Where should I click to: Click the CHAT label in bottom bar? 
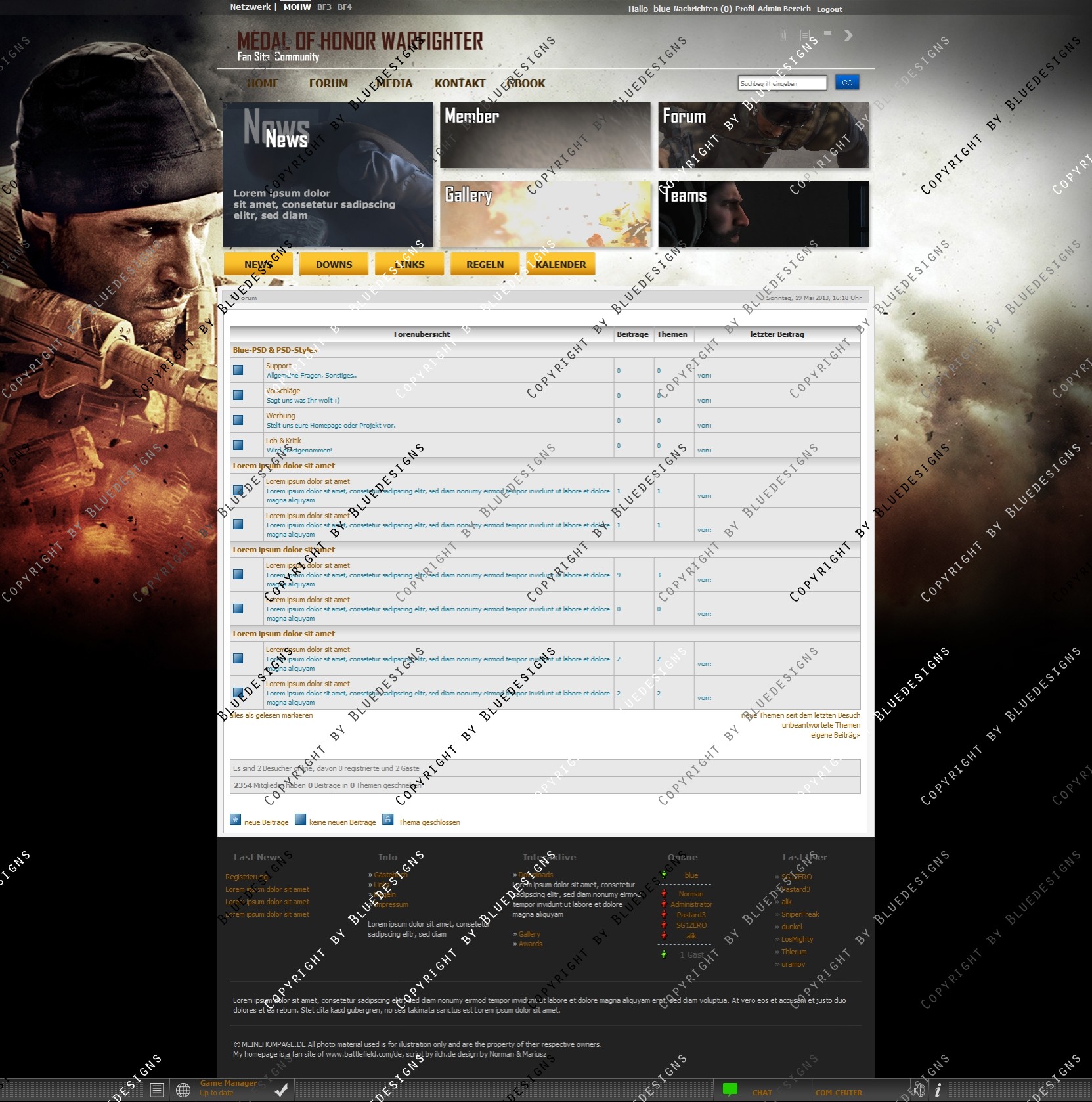click(x=762, y=1093)
